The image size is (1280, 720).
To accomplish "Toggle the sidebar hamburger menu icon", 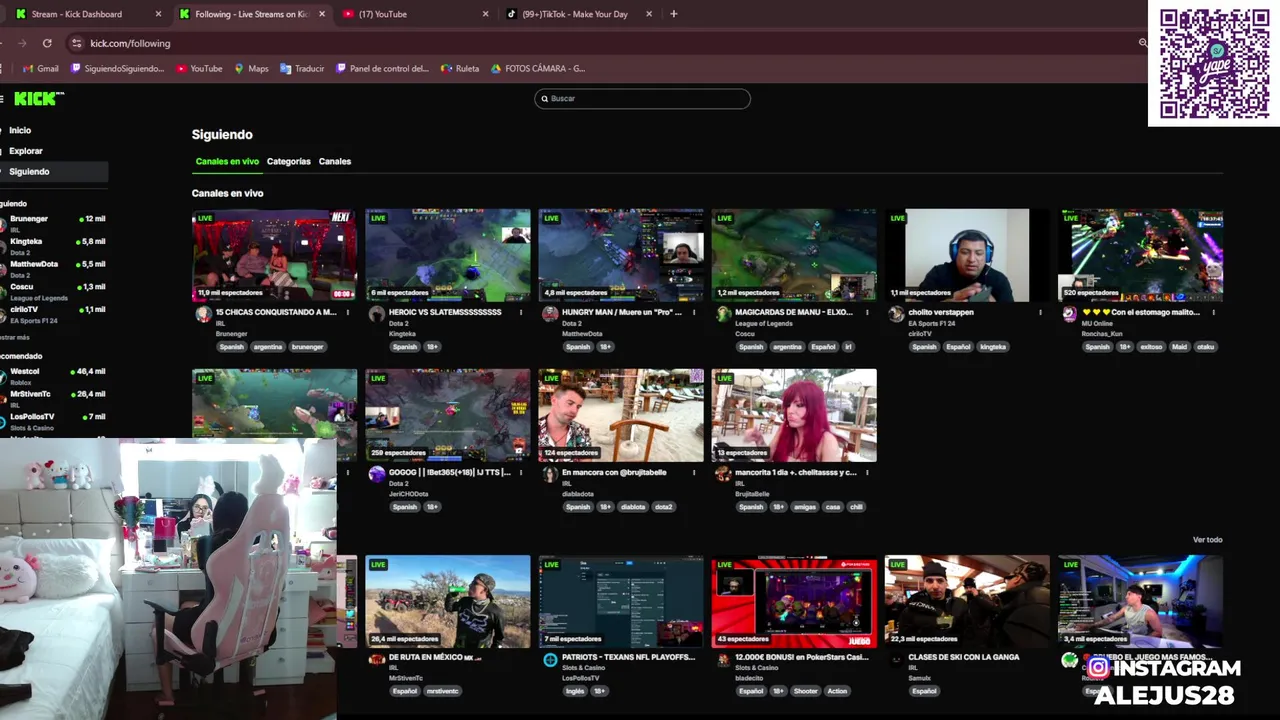I will point(2,99).
